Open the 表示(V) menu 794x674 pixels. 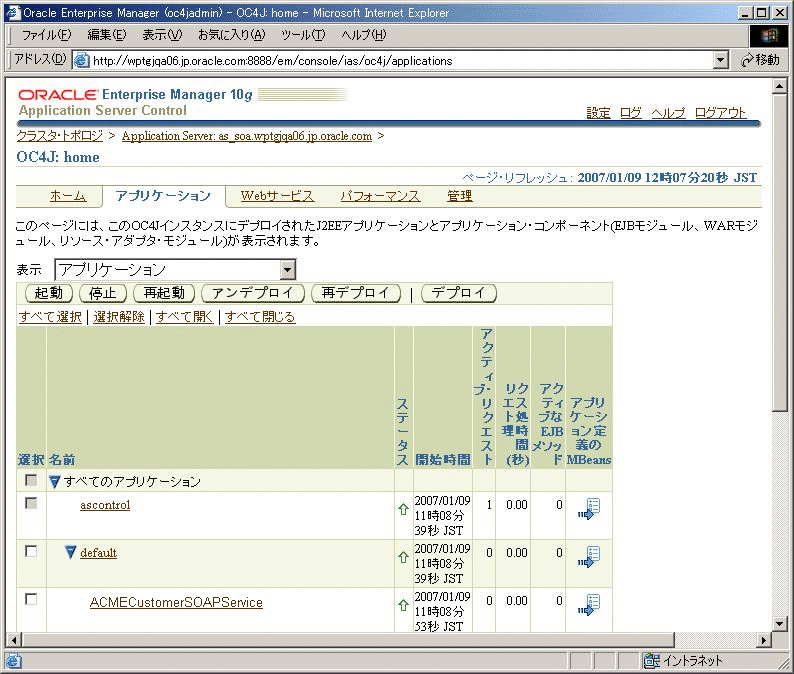[x=162, y=35]
